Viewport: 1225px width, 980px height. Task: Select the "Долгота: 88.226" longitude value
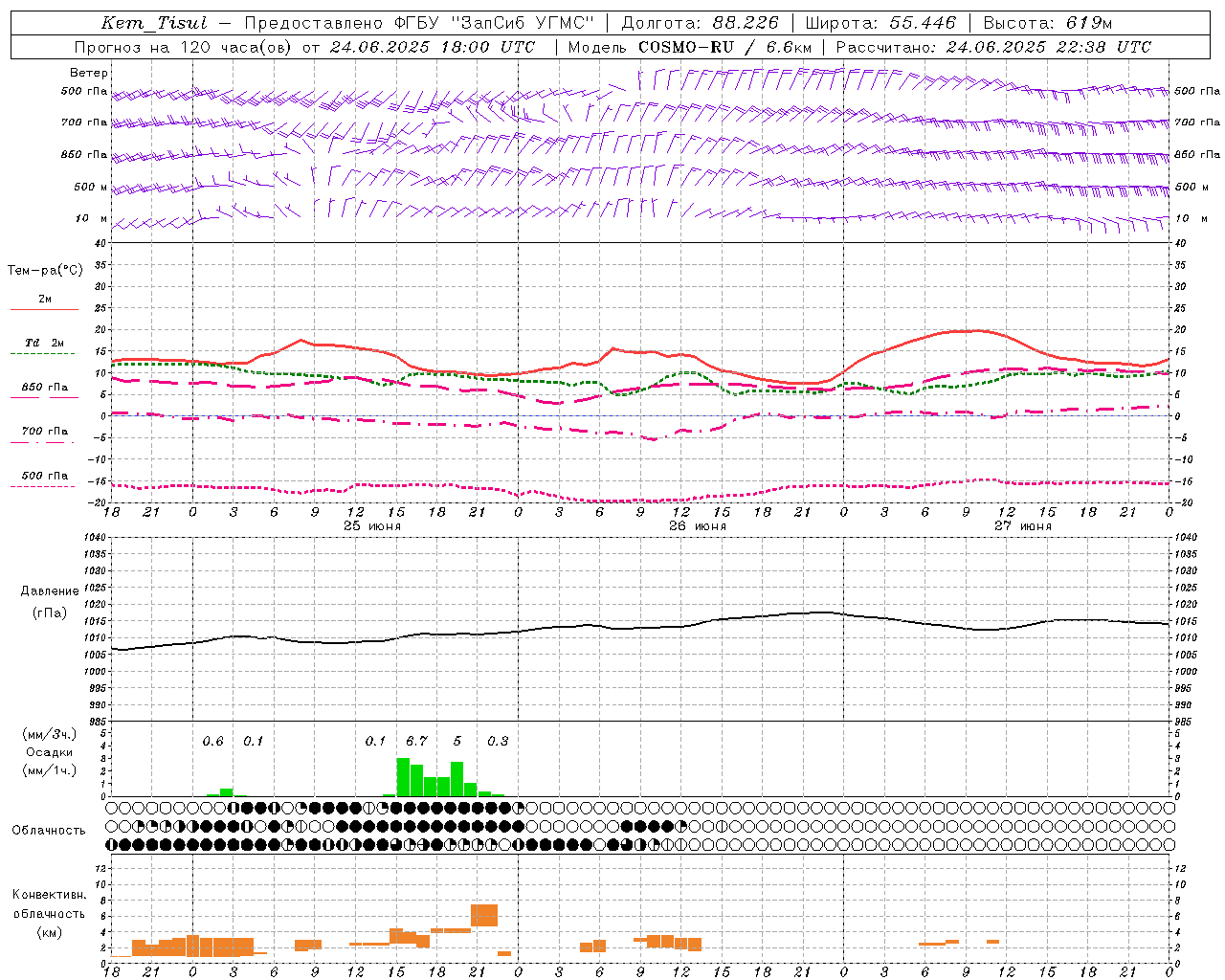tap(701, 23)
